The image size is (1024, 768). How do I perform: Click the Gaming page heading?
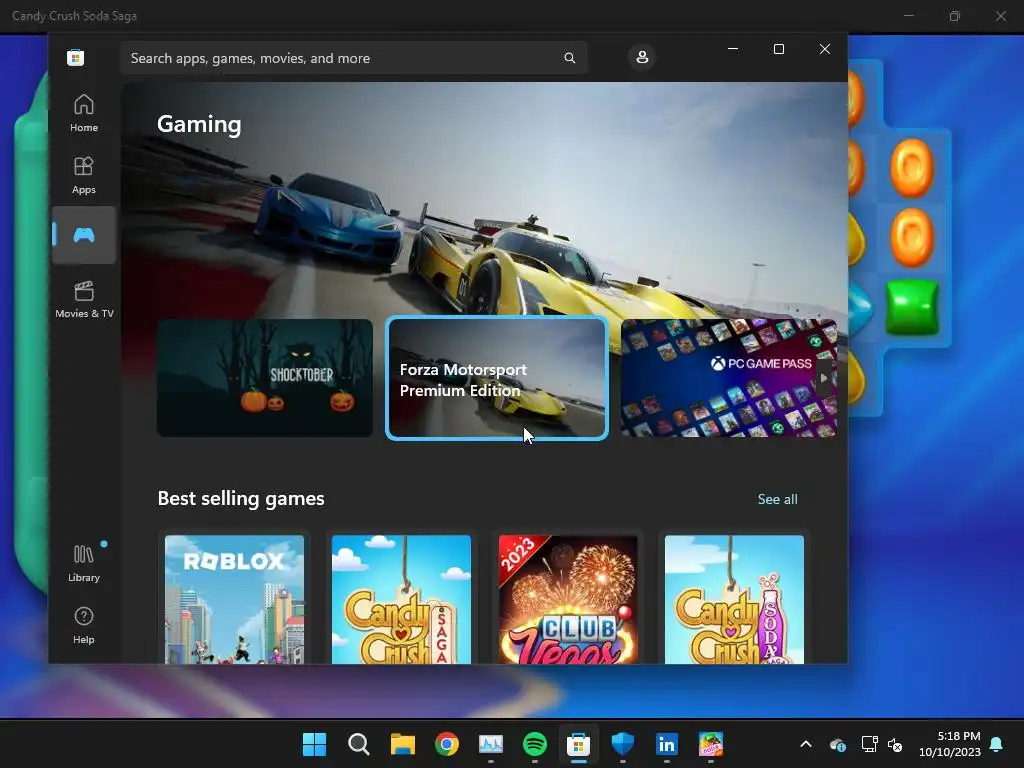(x=199, y=124)
